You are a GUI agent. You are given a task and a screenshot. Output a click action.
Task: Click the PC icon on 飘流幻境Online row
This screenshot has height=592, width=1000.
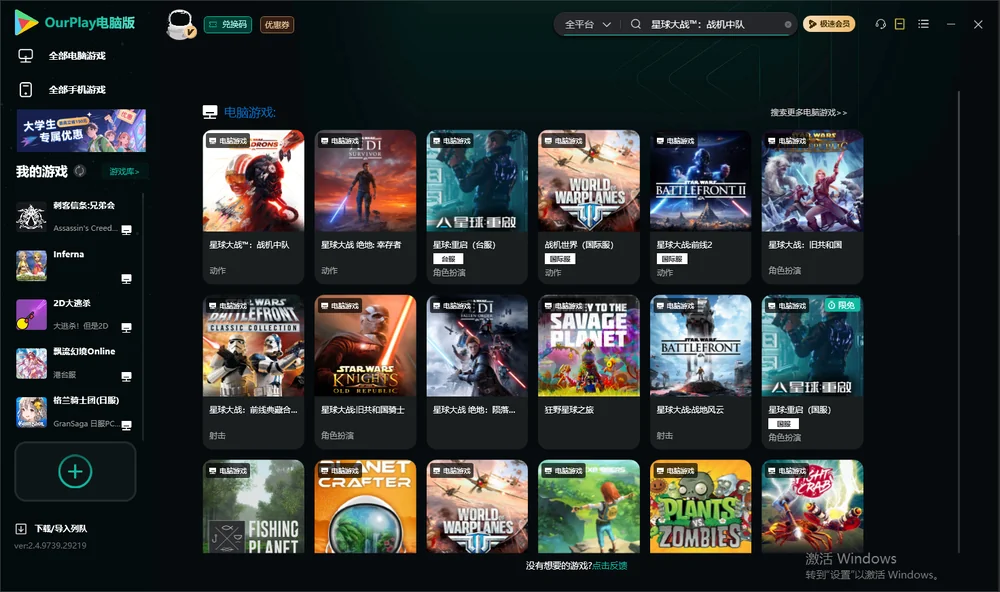(x=126, y=376)
